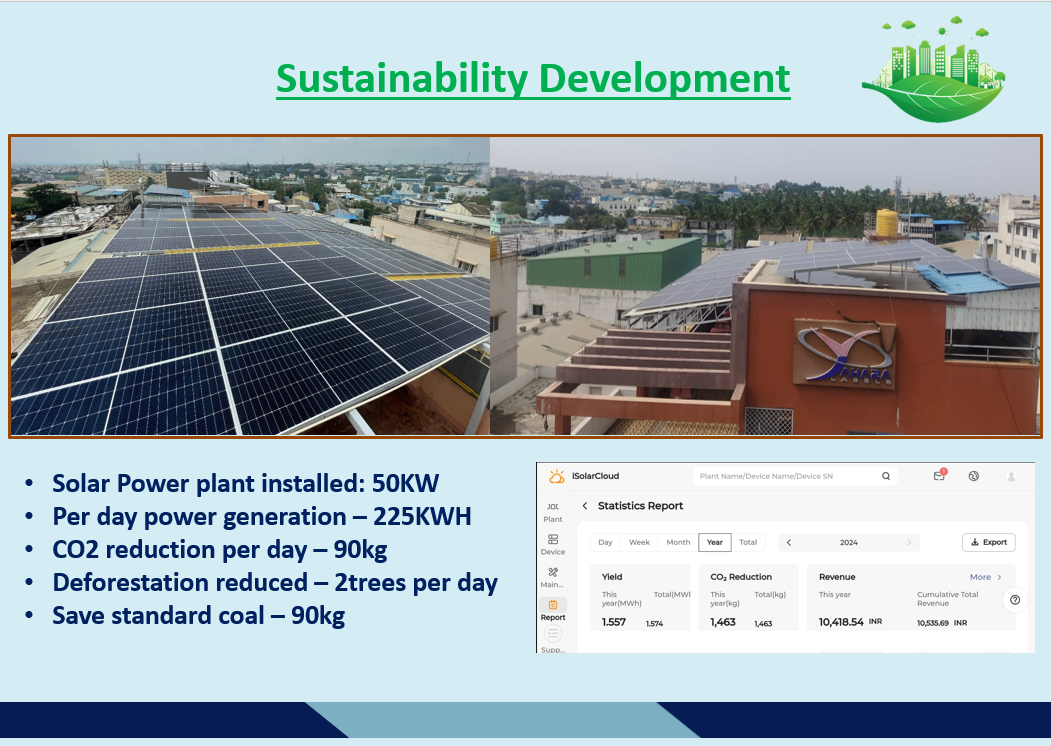Click the Export button

point(989,542)
